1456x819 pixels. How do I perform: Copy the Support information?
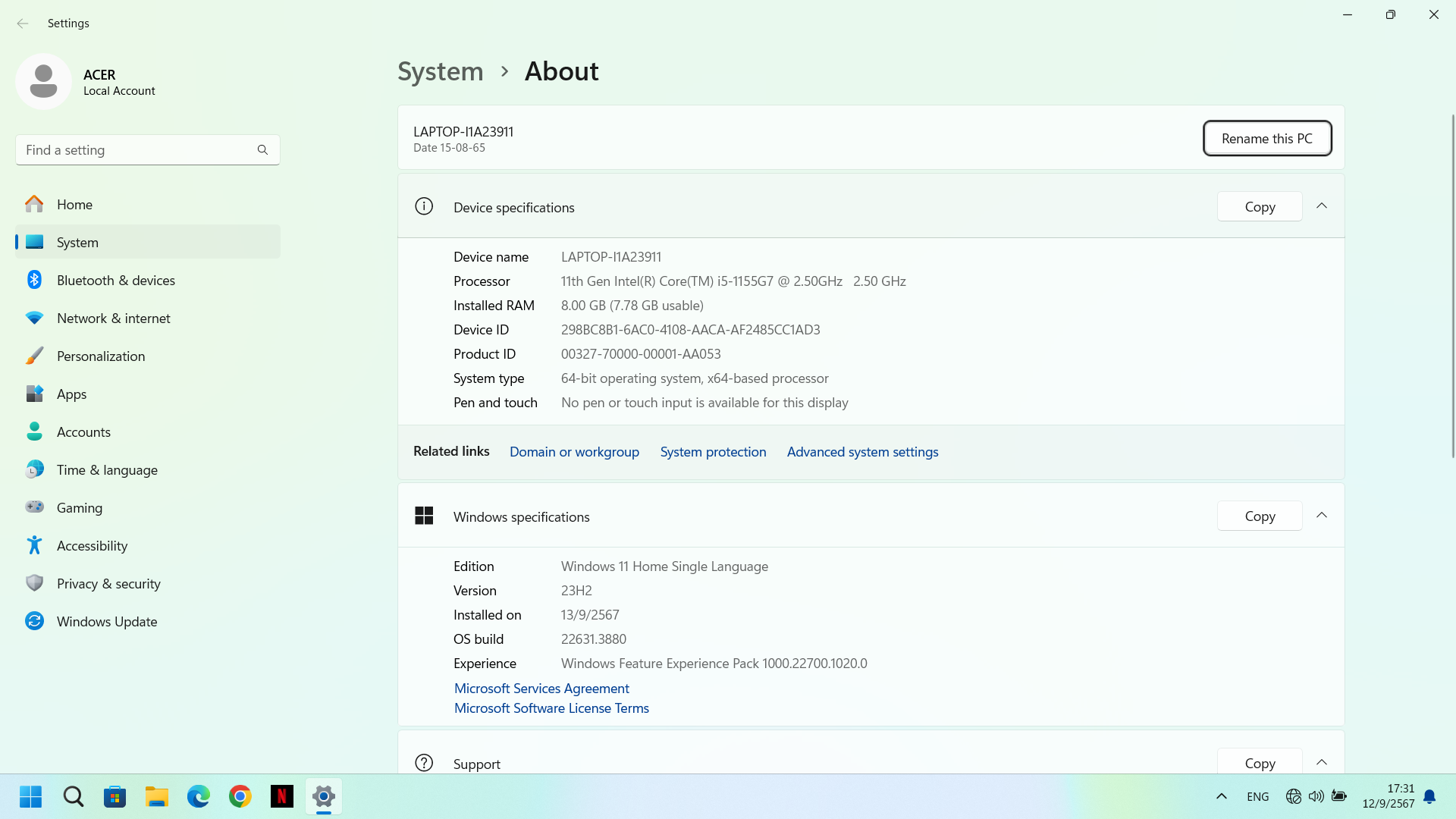click(1260, 761)
